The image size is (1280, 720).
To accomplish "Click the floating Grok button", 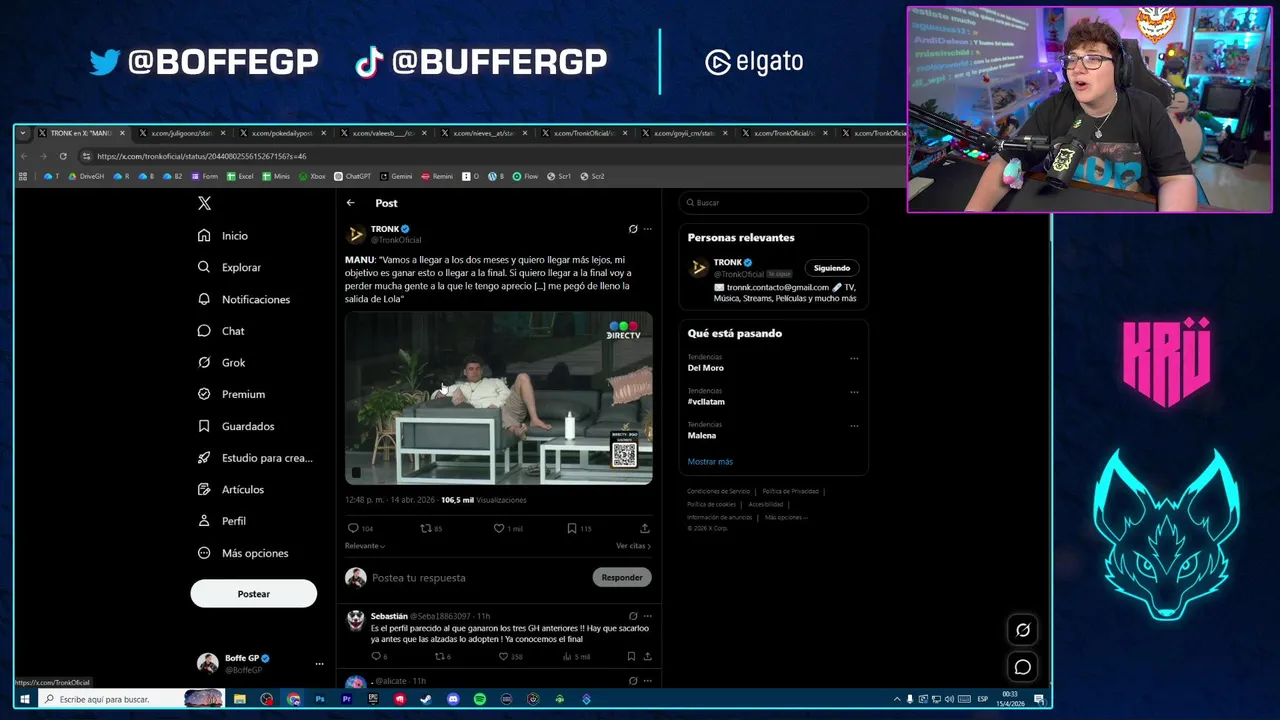I will click(1022, 630).
